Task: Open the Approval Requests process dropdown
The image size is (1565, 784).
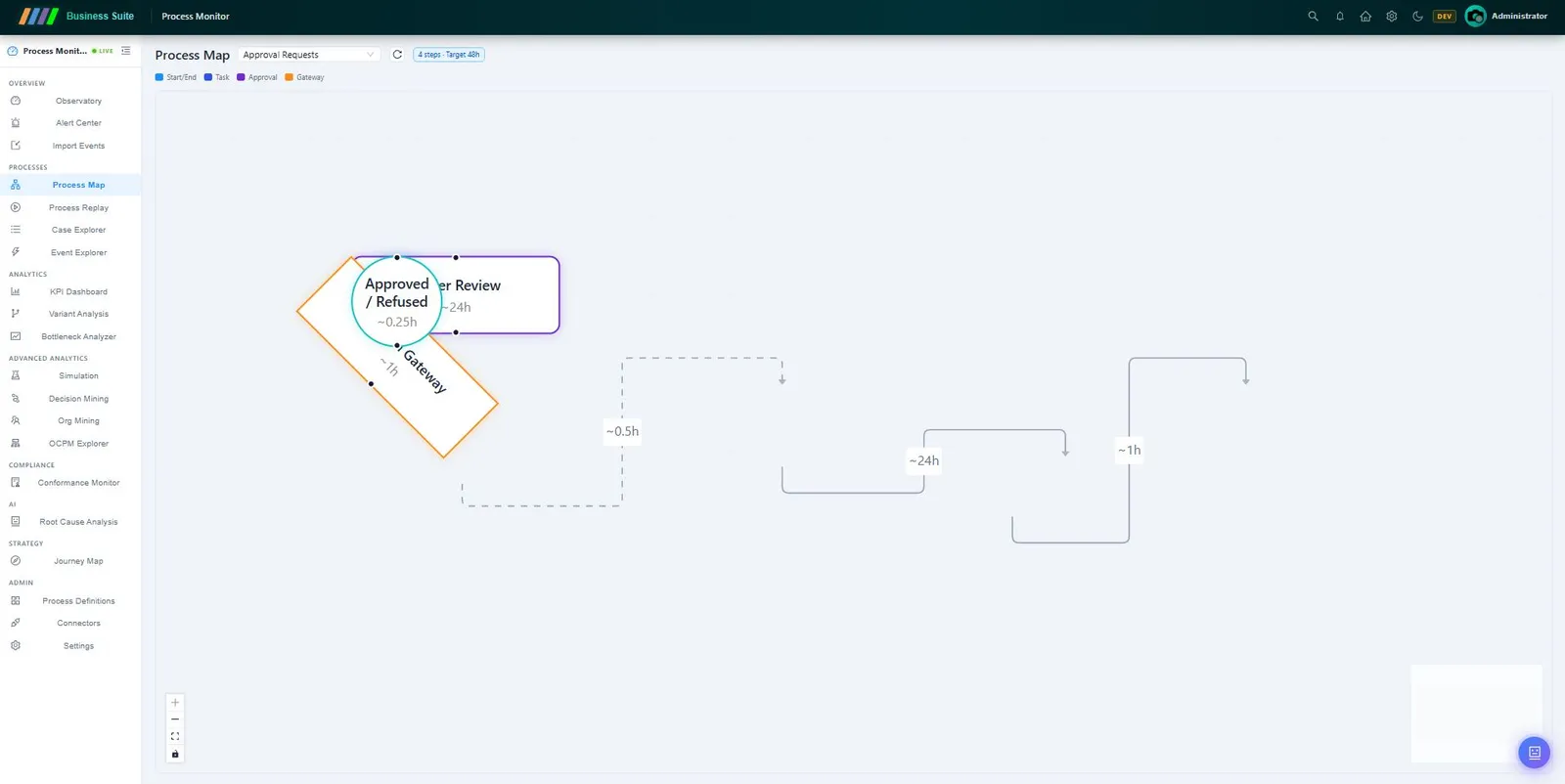Action: pyautogui.click(x=309, y=55)
